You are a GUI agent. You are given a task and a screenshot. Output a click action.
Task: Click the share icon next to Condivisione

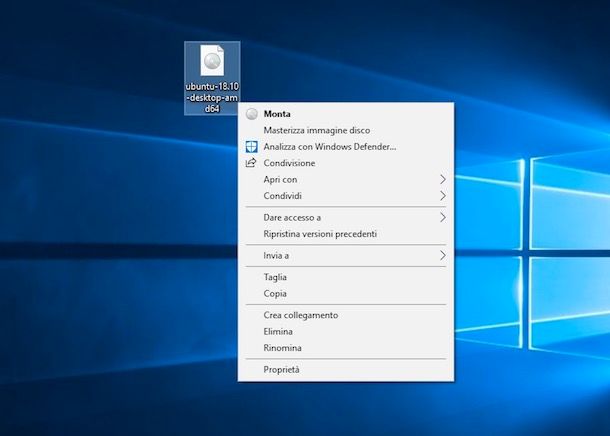[251, 163]
